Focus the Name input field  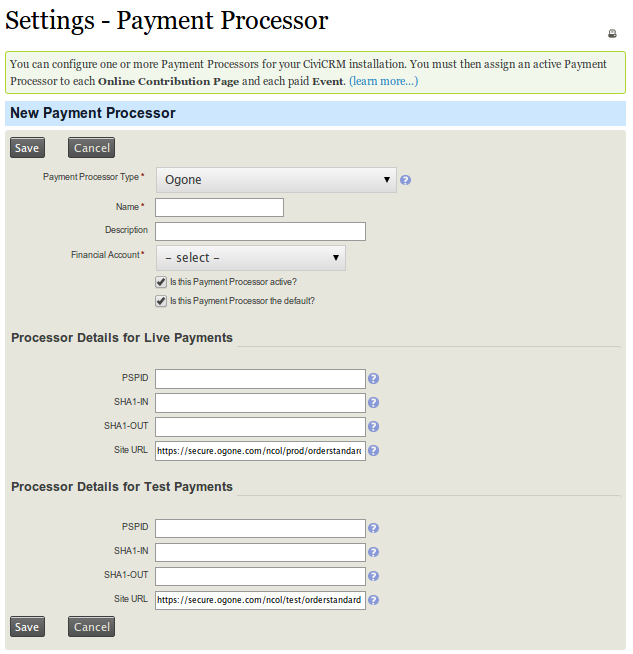click(x=219, y=207)
